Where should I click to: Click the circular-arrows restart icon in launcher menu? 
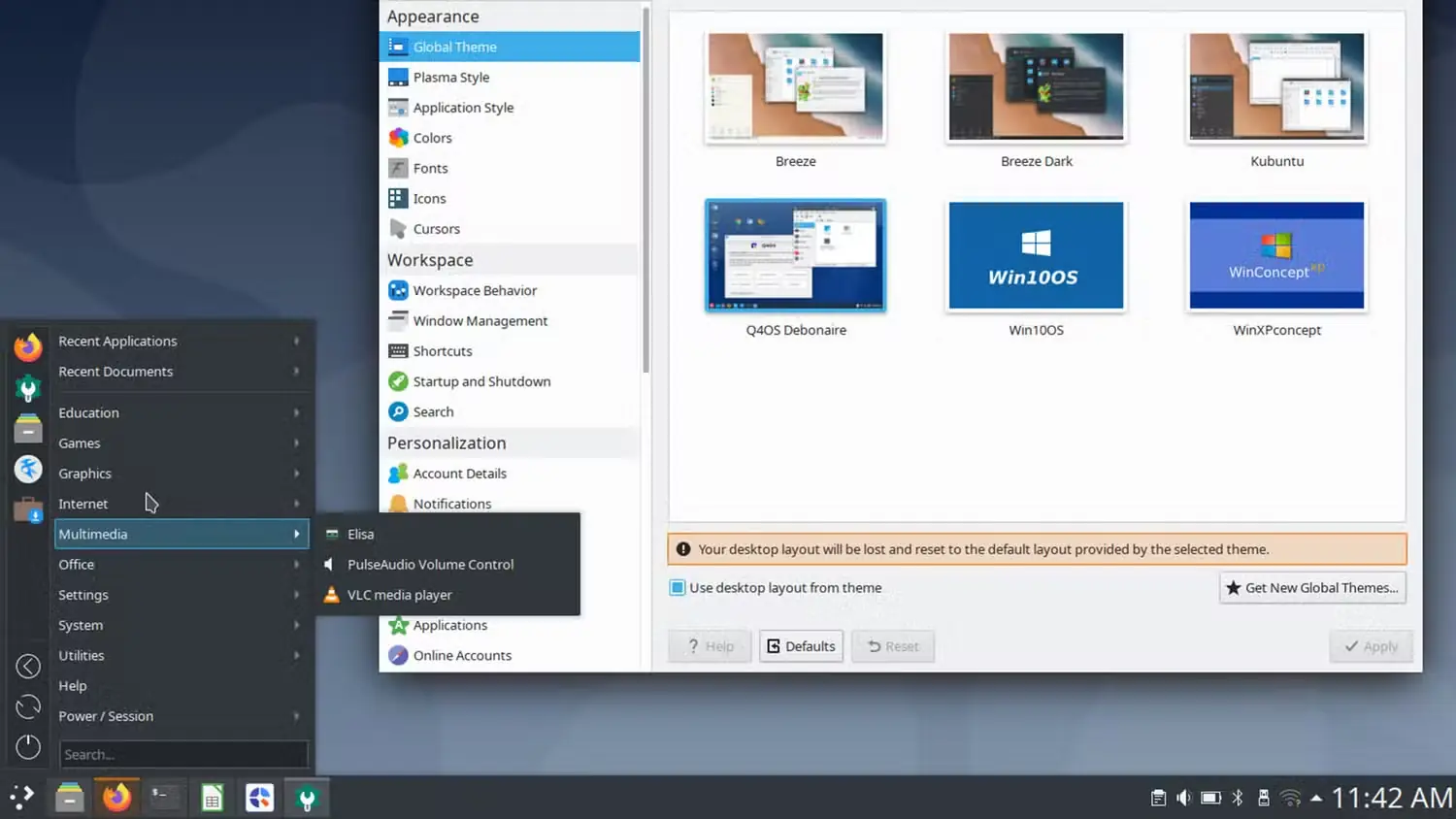(28, 706)
